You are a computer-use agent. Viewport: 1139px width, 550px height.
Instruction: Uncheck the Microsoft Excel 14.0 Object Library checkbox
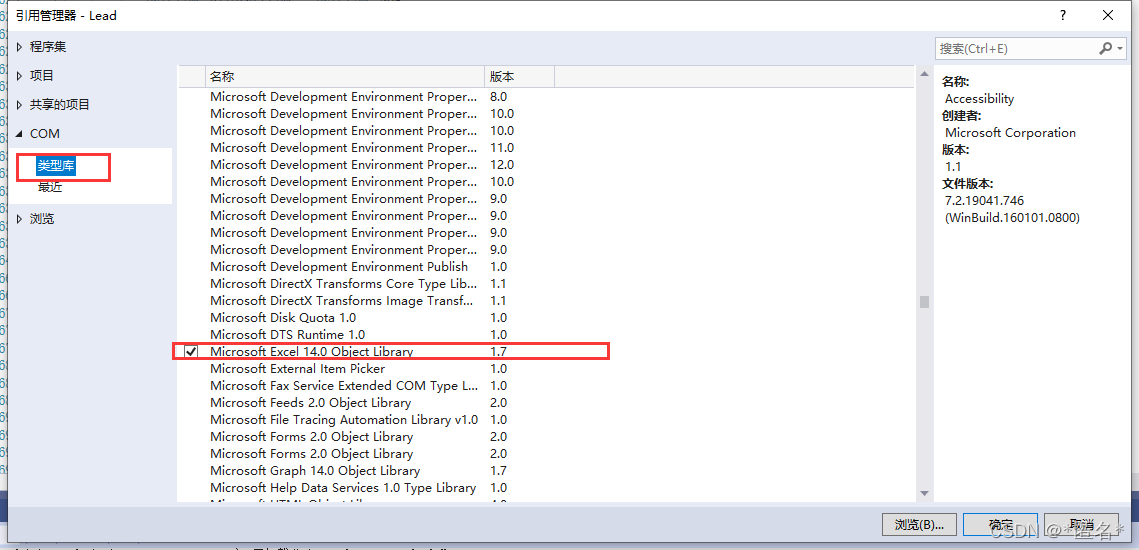pos(192,352)
